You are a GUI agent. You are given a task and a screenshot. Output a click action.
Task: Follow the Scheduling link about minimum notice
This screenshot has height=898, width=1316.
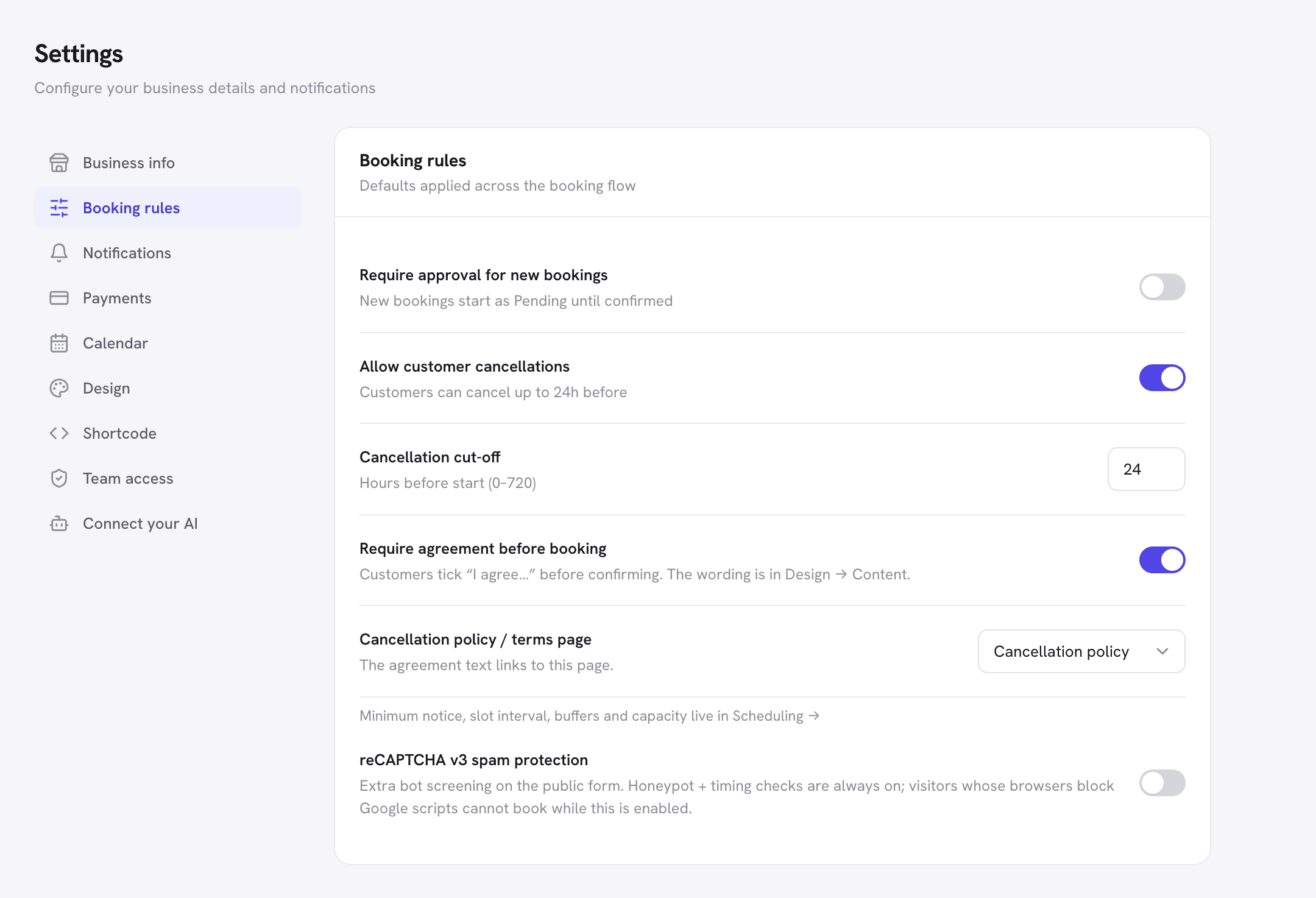coord(776,716)
